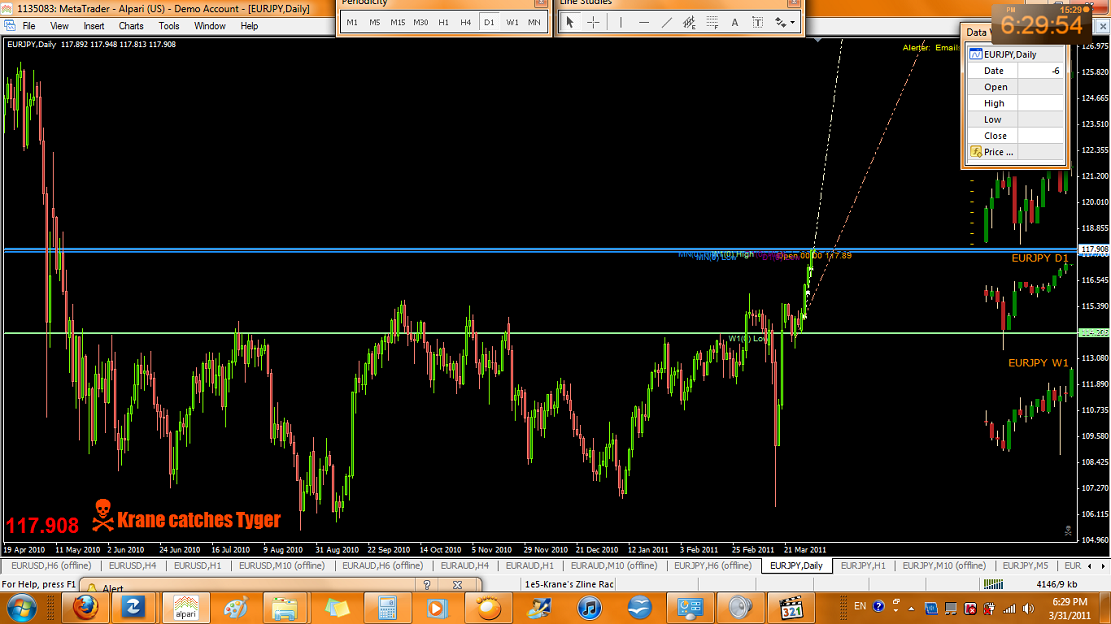This screenshot has height=624, width=1111.
Task: Select the equidistant channel tool
Action: (689, 23)
